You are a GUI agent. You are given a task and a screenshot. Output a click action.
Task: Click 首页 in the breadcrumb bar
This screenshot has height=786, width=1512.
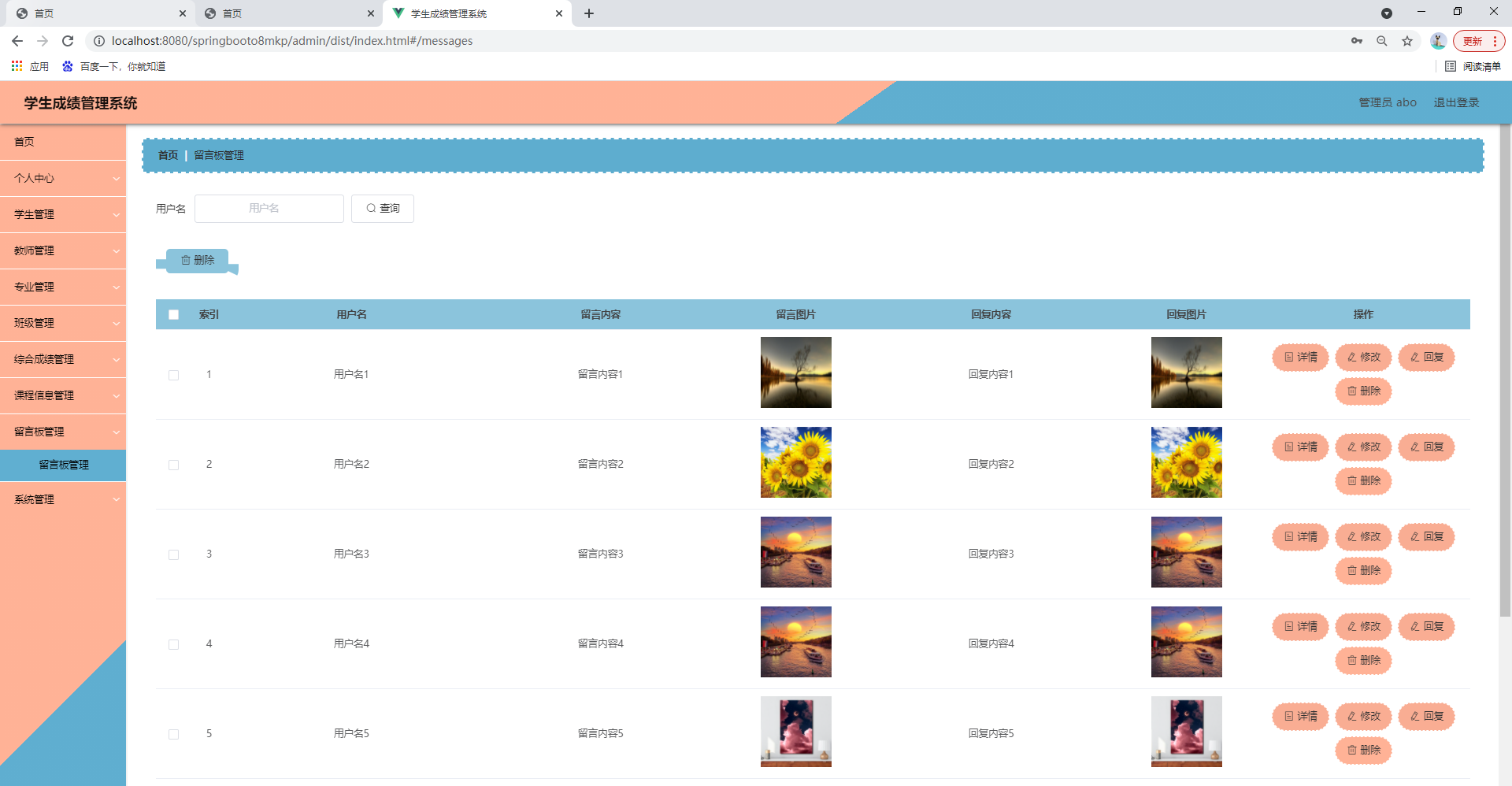[168, 155]
